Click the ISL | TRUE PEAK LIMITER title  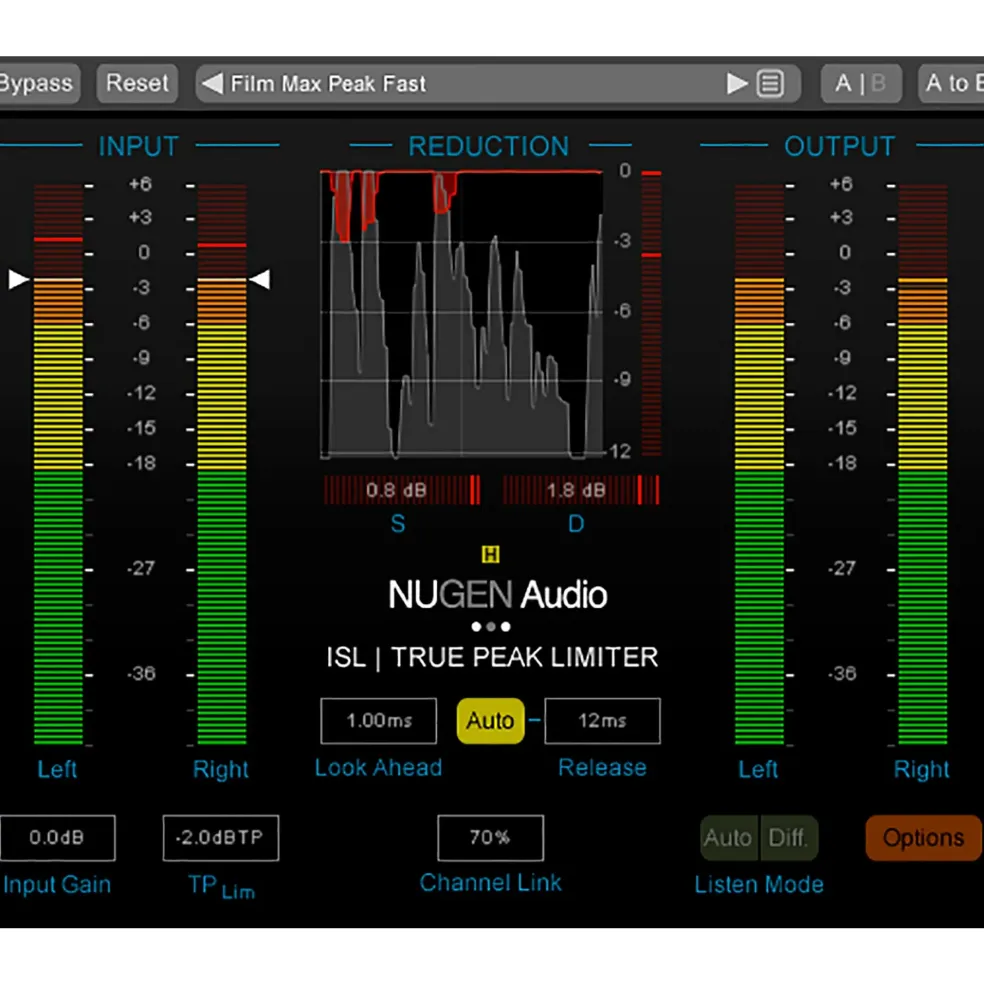(492, 658)
